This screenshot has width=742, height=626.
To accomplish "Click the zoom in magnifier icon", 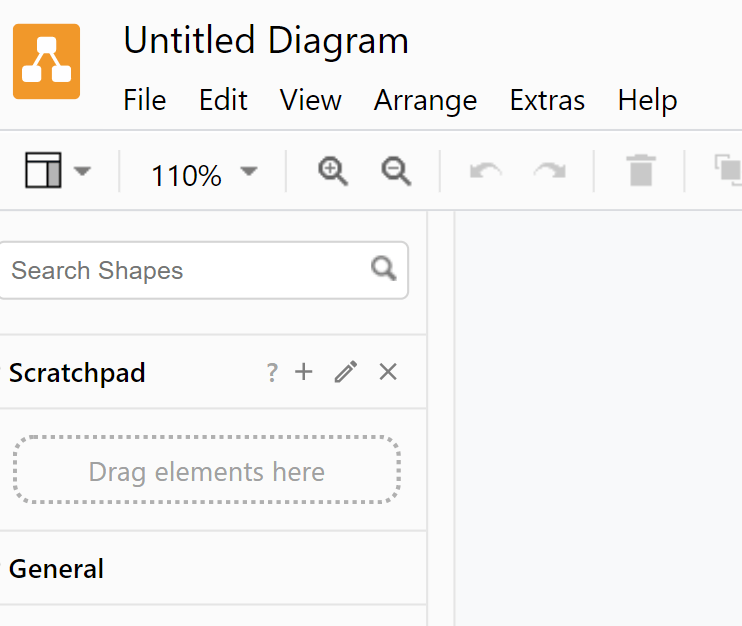I will pos(333,172).
